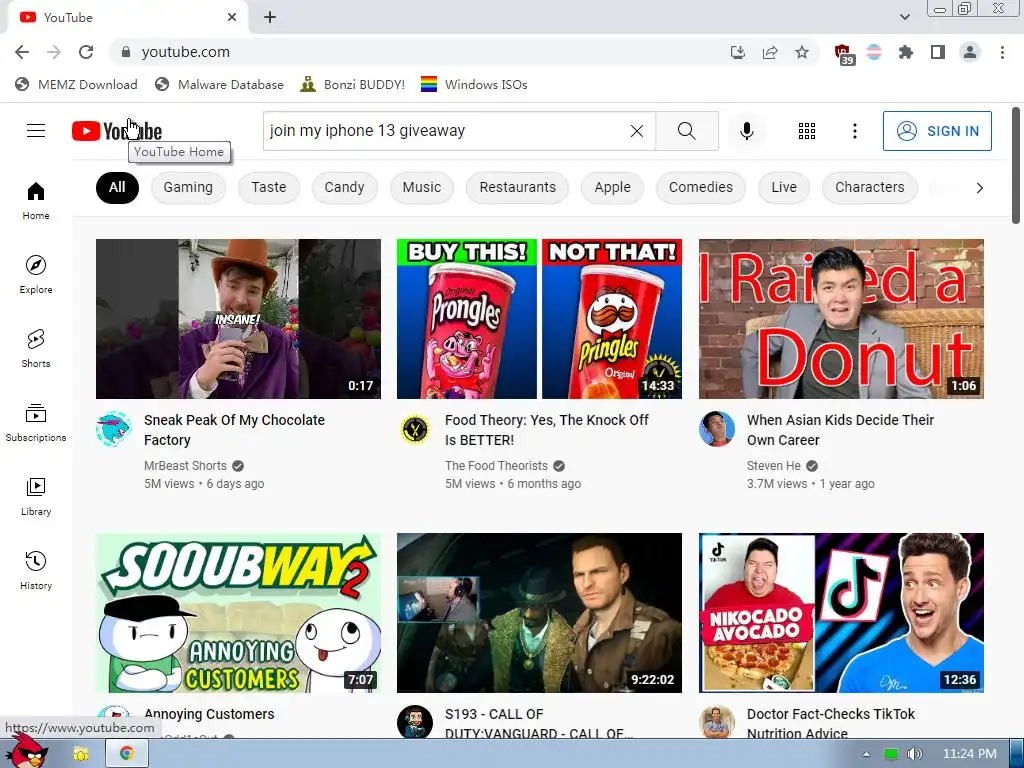
Task: Open Chrome profile avatar
Action: pos(970,52)
